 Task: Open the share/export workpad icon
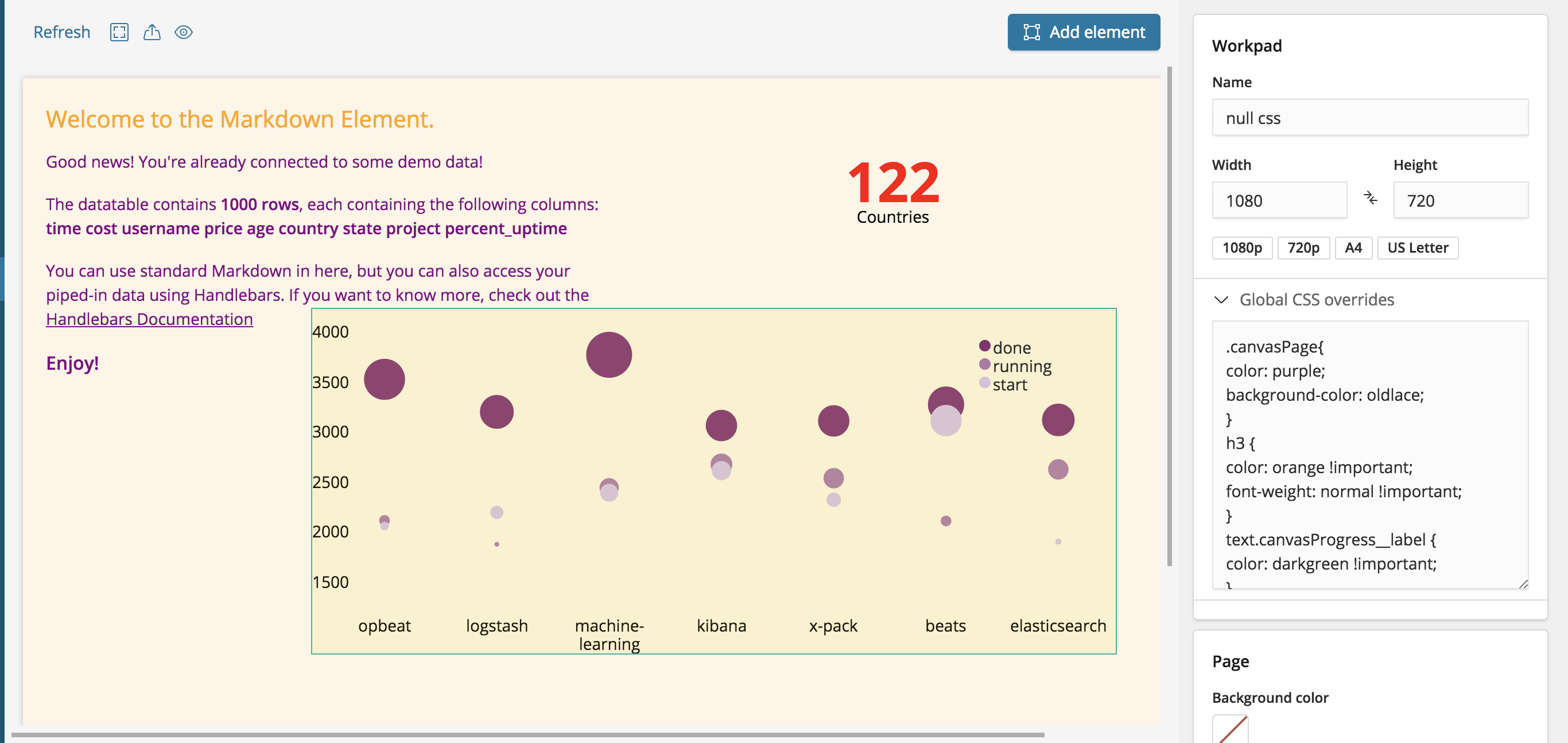tap(152, 32)
